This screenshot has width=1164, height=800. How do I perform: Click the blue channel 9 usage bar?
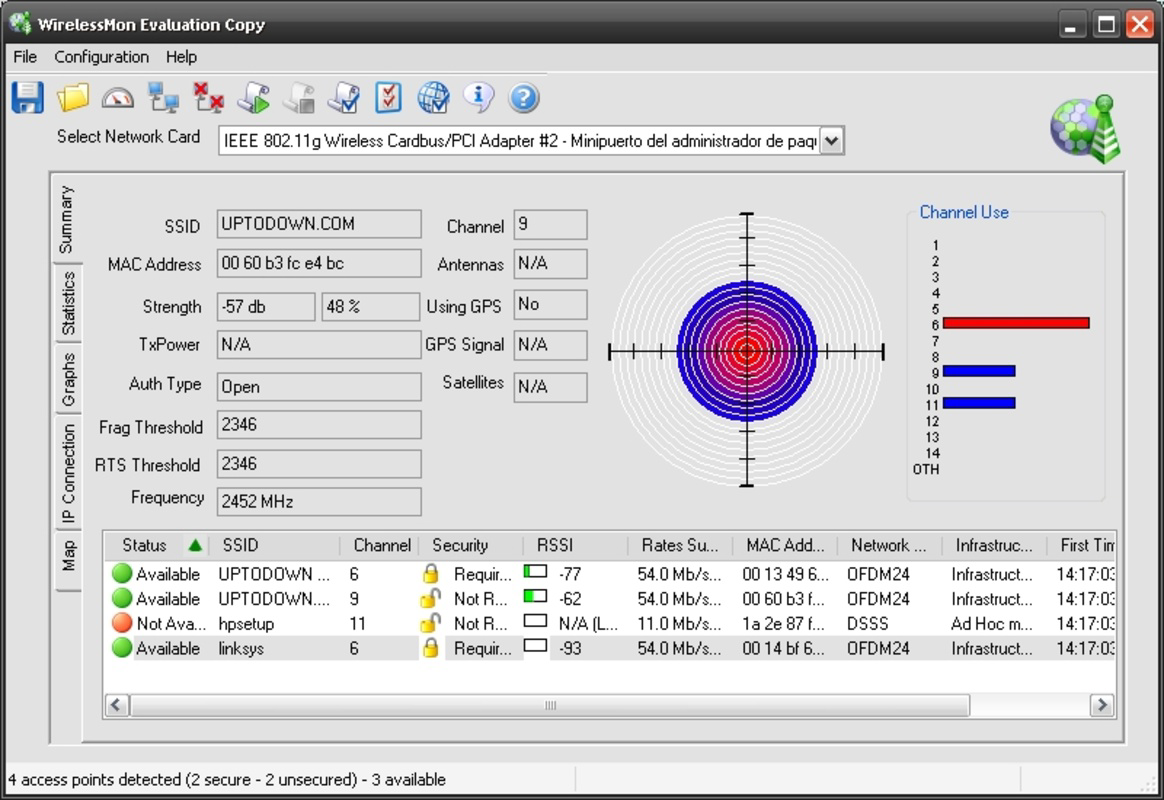(x=978, y=371)
